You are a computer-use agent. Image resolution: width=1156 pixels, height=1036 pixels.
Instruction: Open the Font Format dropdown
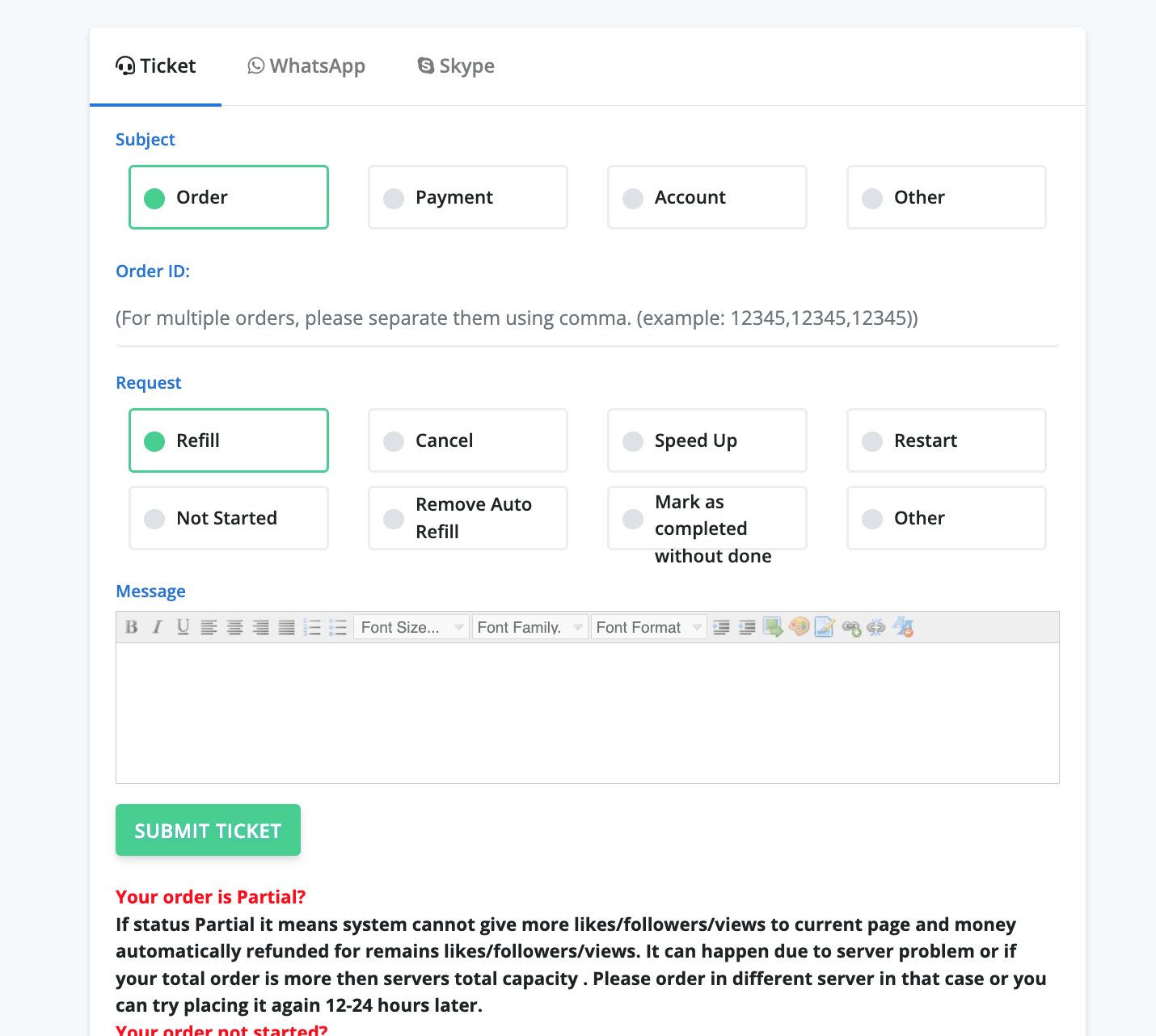pos(648,627)
